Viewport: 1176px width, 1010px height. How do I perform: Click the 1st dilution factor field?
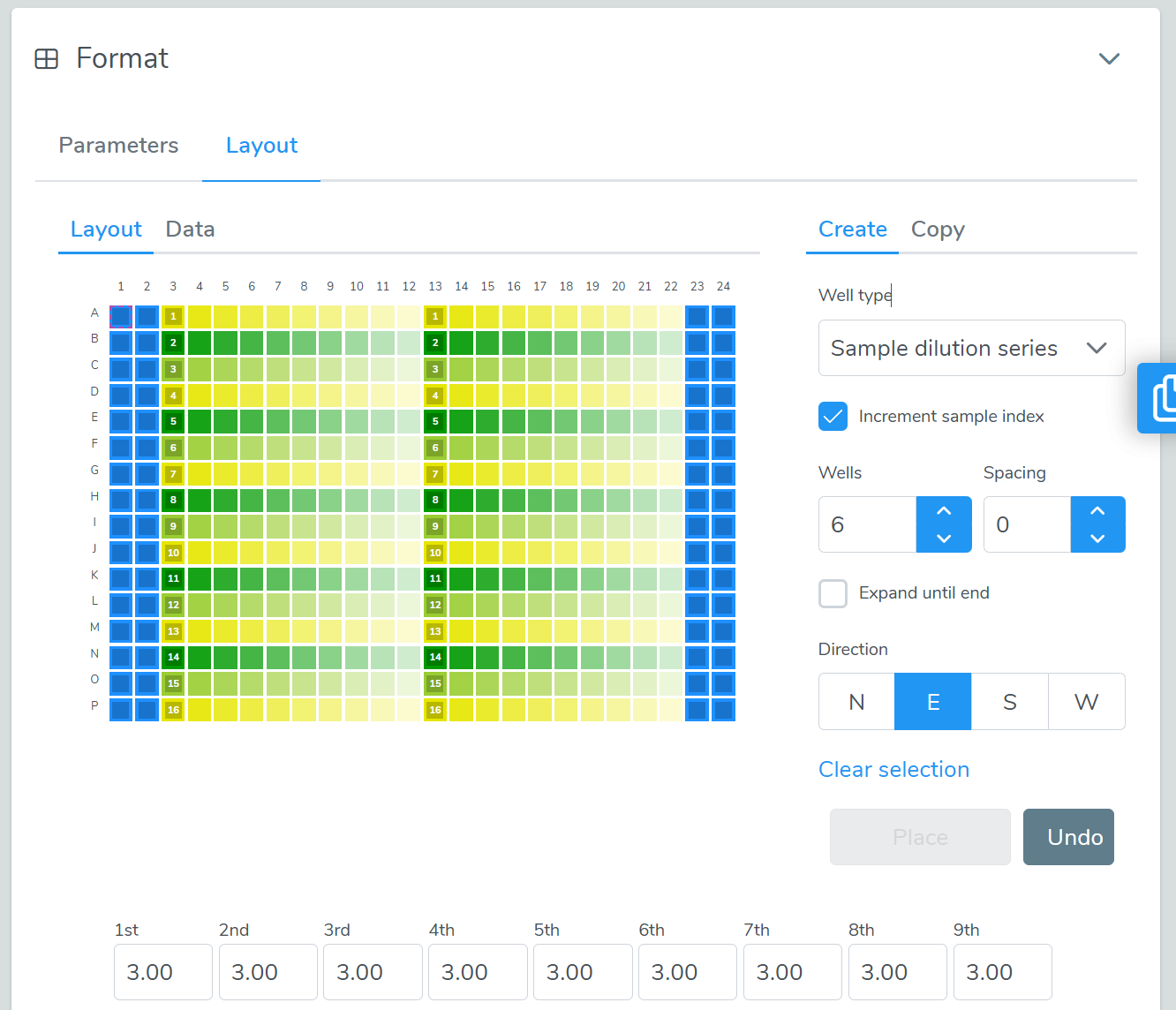(163, 972)
